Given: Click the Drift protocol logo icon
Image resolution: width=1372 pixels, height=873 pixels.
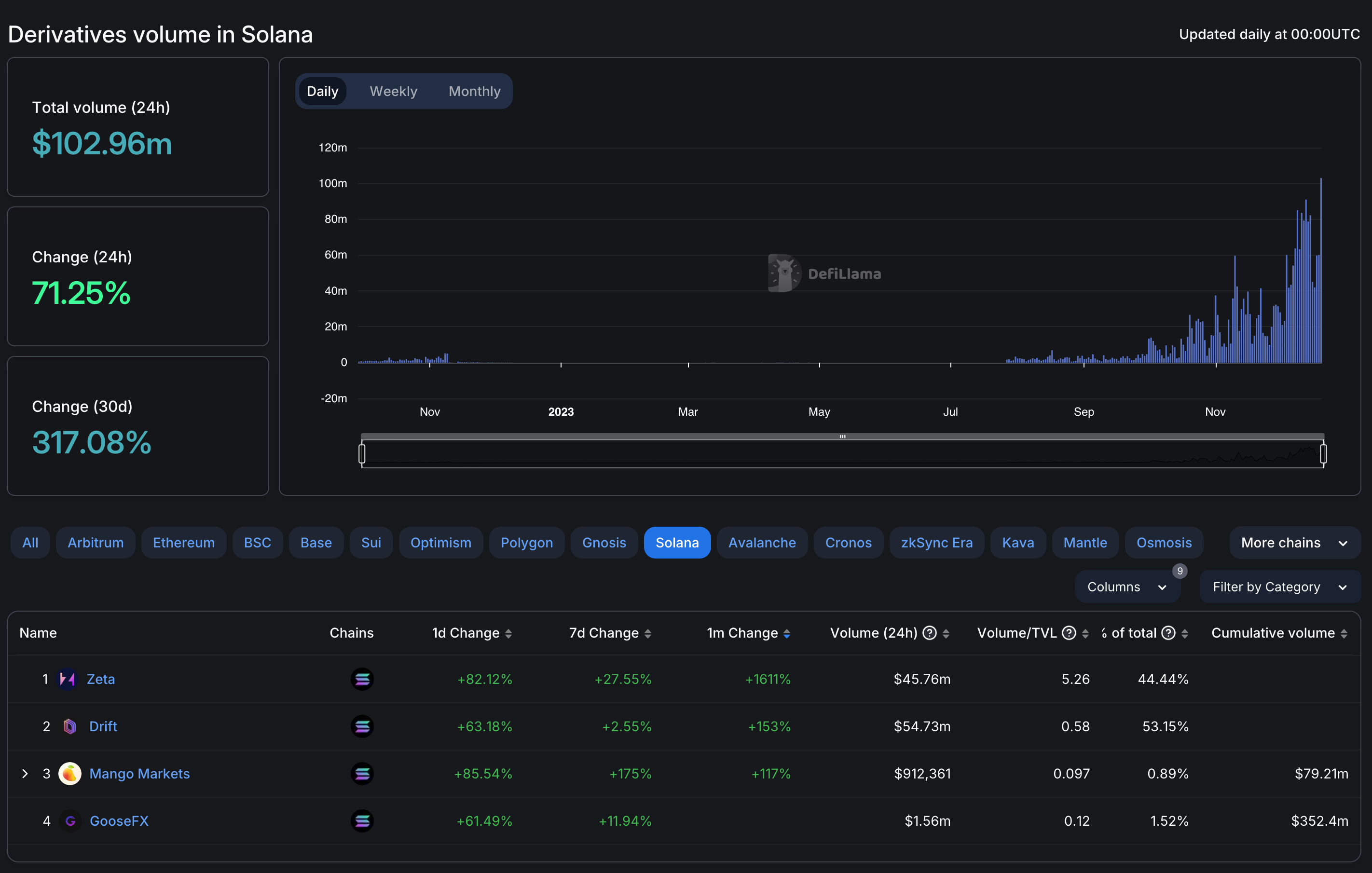Looking at the screenshot, I should tap(69, 726).
